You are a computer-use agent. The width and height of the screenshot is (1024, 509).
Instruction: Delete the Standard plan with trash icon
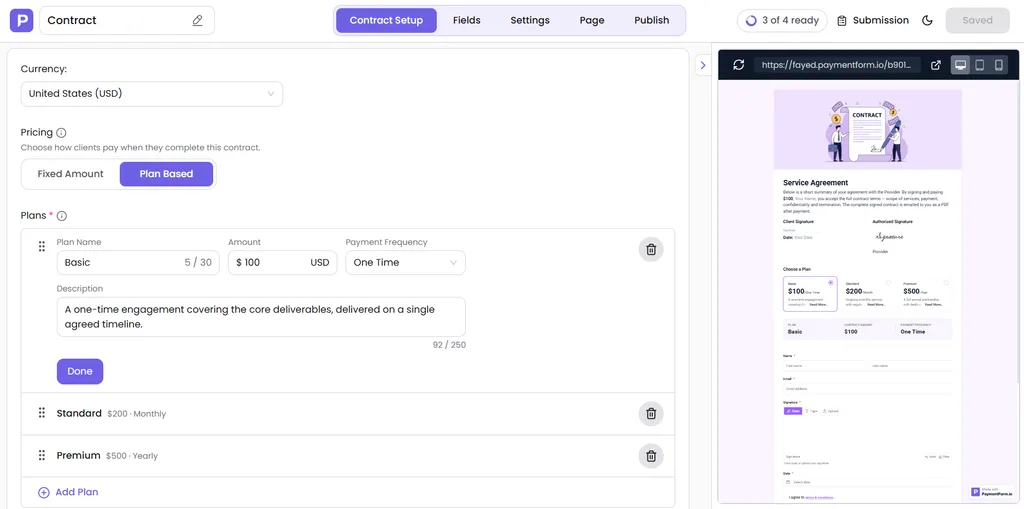[x=651, y=414]
